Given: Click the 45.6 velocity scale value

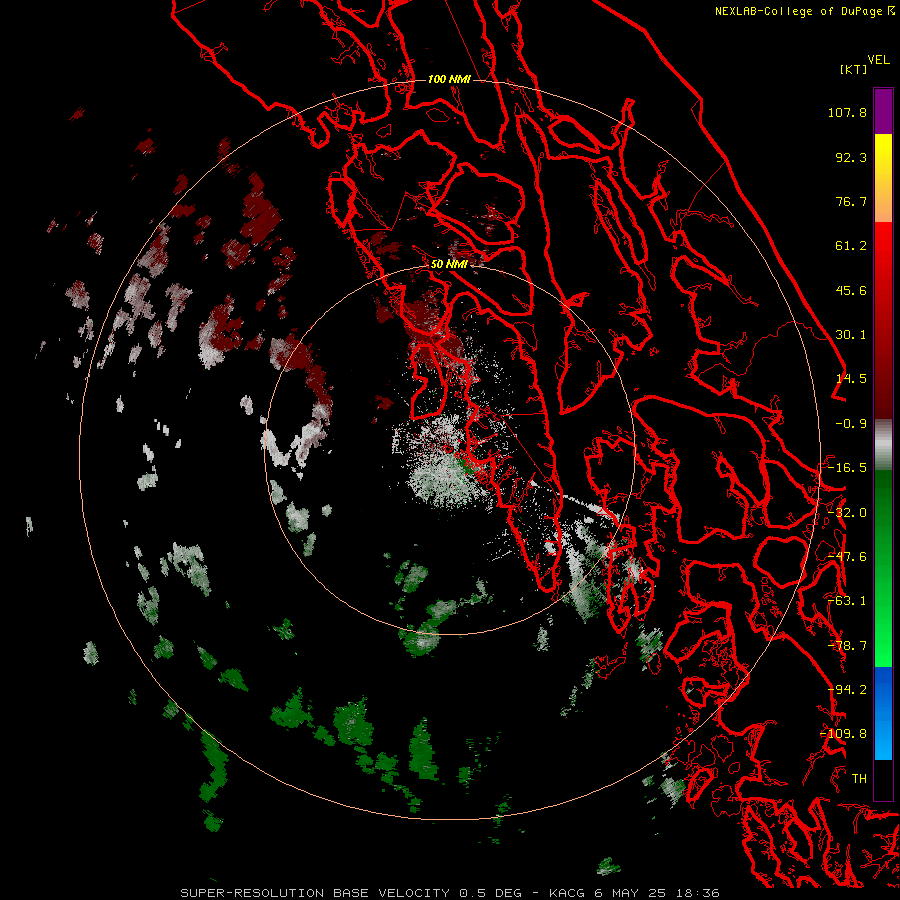Looking at the screenshot, I should coord(851,290).
